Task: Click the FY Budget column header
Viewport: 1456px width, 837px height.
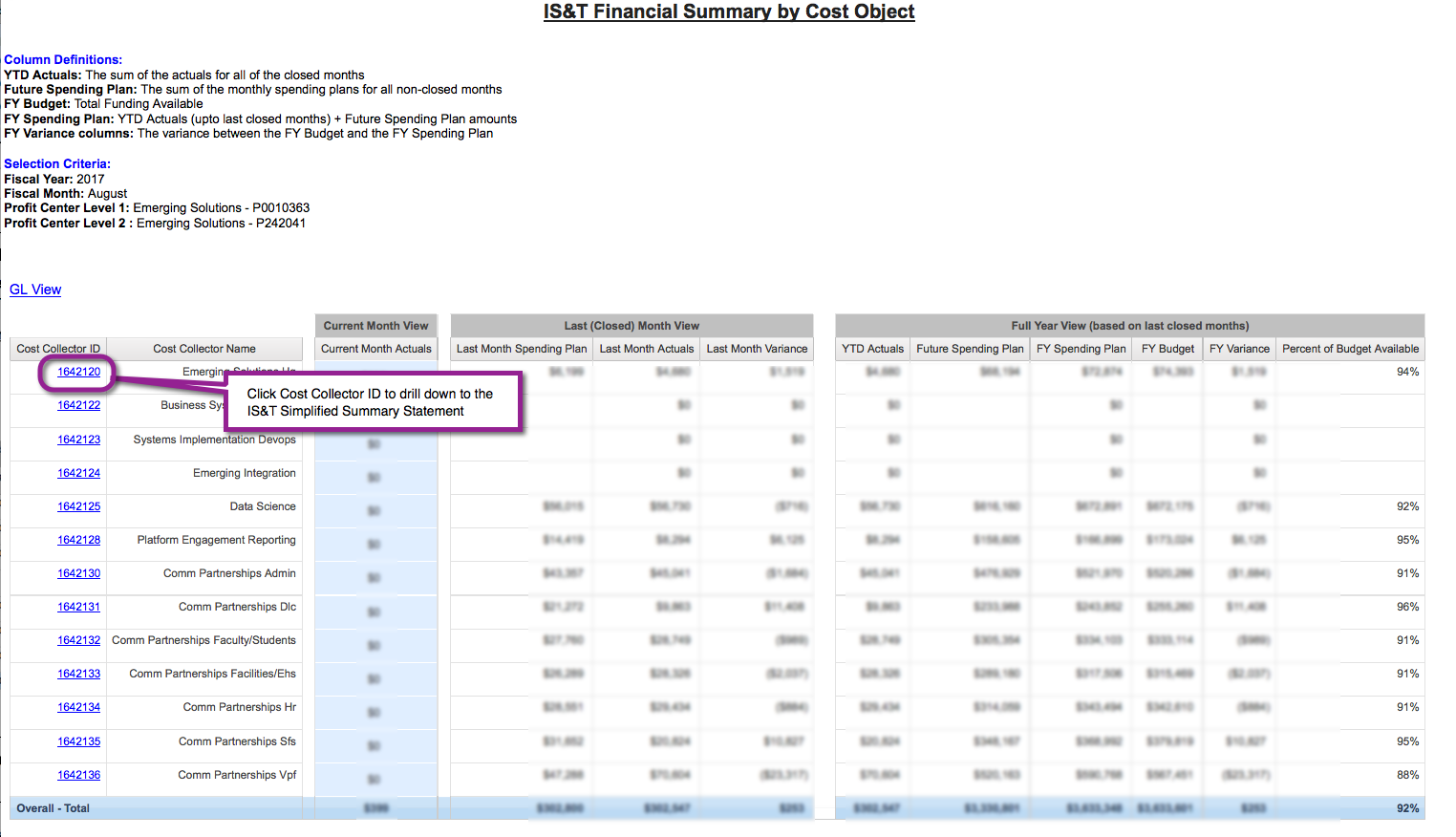Action: pos(1167,349)
